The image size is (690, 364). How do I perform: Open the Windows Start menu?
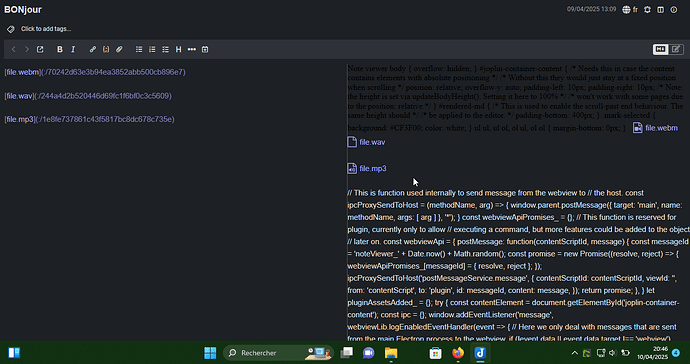click(210, 353)
